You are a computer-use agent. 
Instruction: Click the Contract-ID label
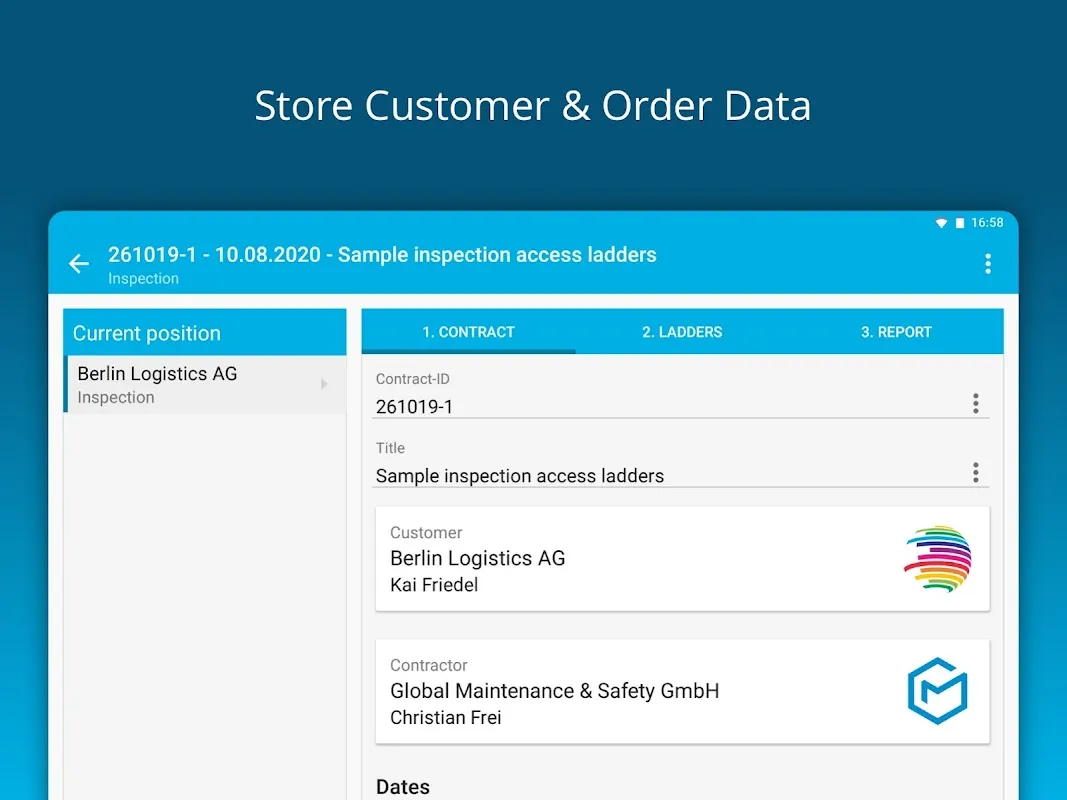(x=412, y=379)
